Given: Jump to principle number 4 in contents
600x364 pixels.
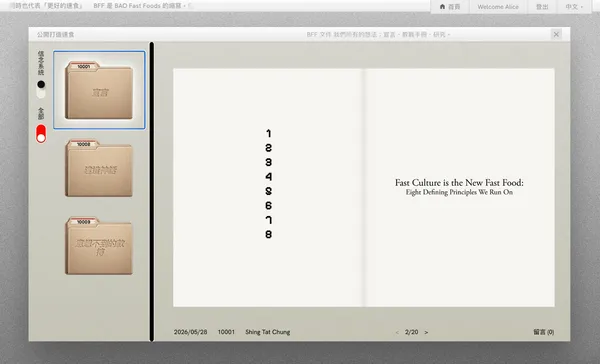Looking at the screenshot, I should [269, 177].
